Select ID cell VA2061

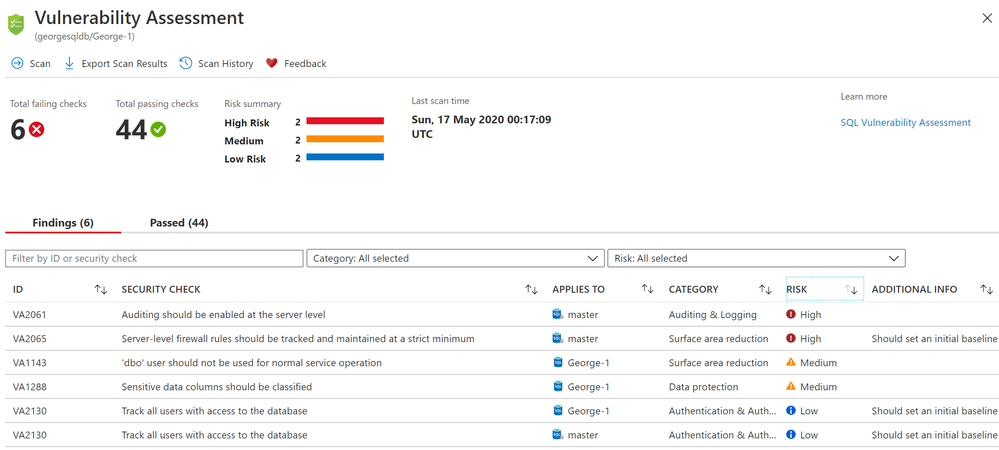tap(29, 314)
